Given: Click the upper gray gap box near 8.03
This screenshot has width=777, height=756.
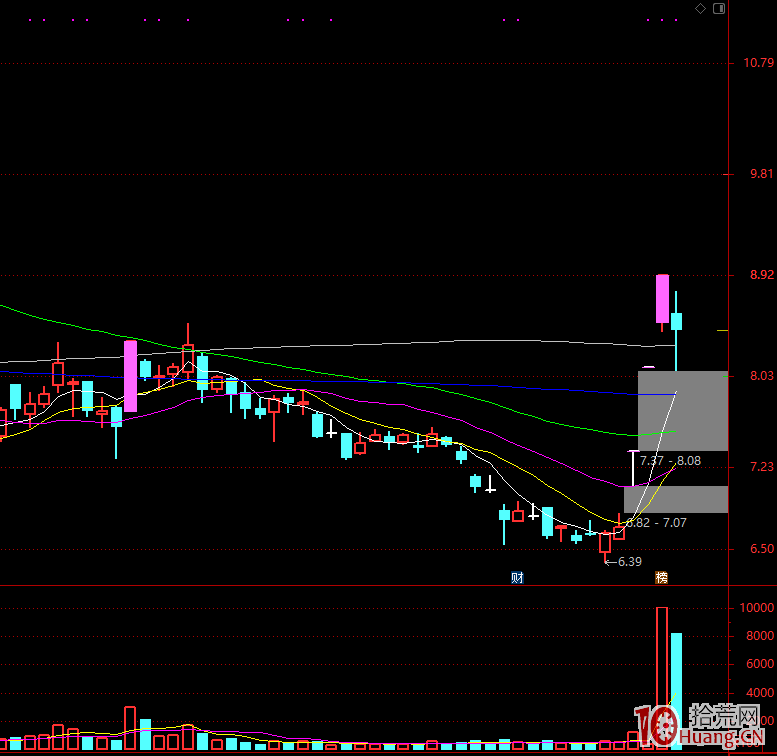Looking at the screenshot, I should click(x=683, y=411).
